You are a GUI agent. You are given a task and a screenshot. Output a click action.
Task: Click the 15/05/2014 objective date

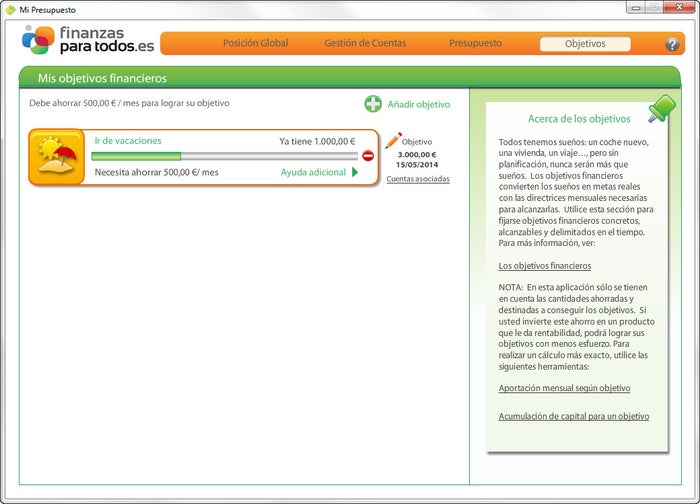417,165
